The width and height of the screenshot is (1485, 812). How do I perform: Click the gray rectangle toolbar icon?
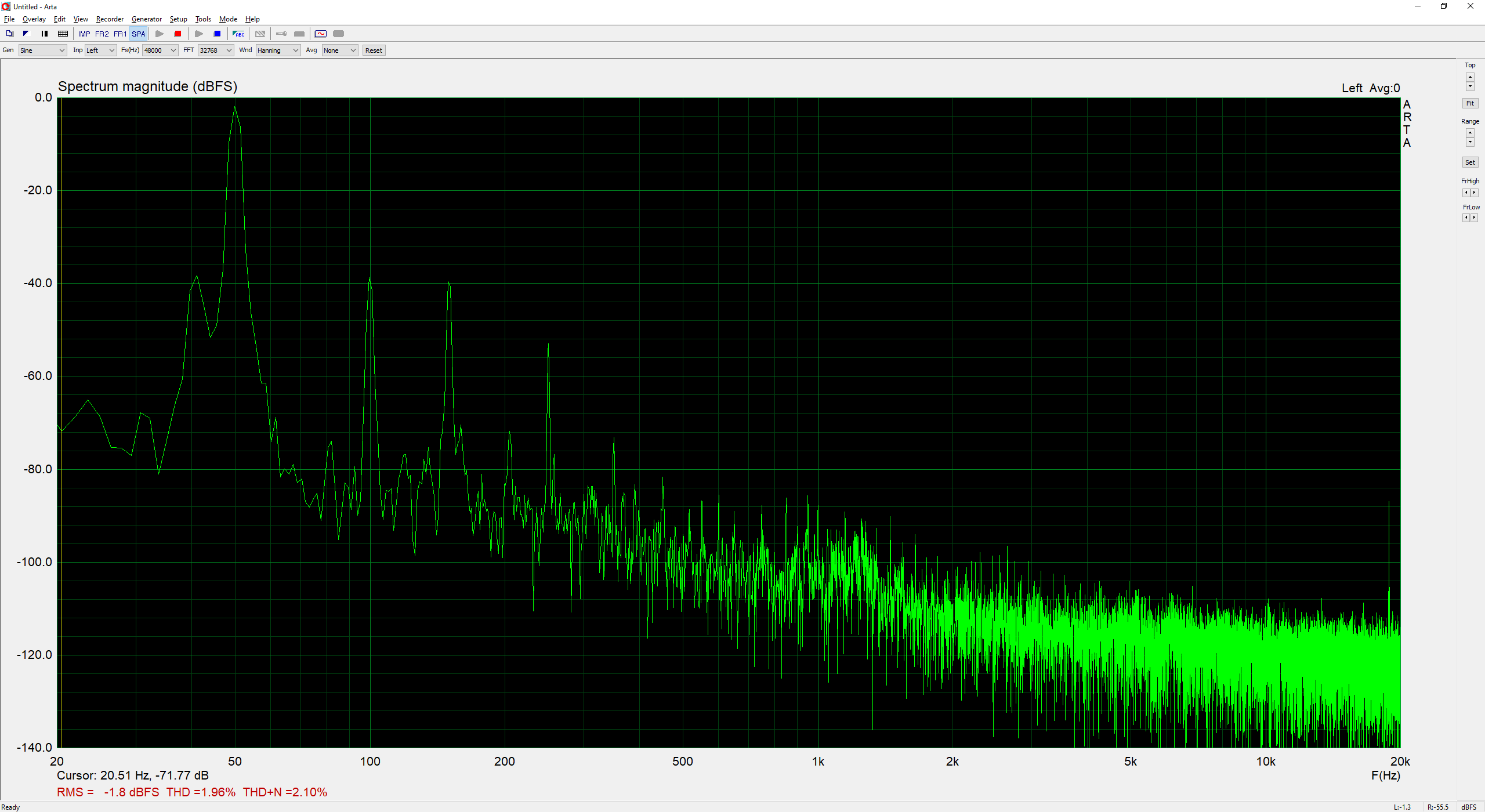[299, 34]
